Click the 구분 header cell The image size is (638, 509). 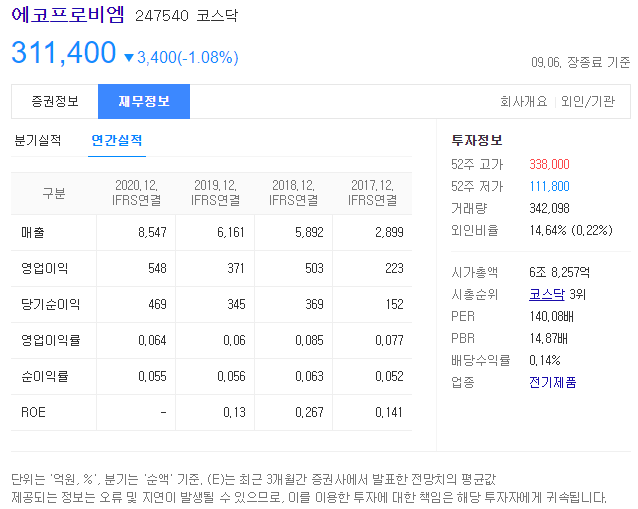pos(54,193)
